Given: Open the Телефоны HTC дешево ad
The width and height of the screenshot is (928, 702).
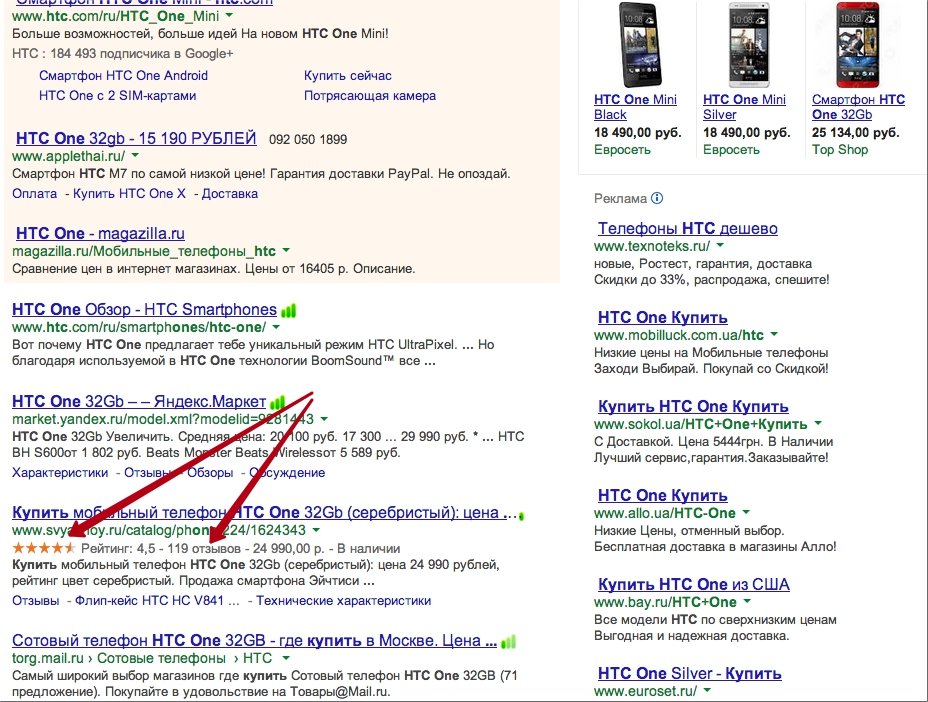Looking at the screenshot, I should point(687,229).
